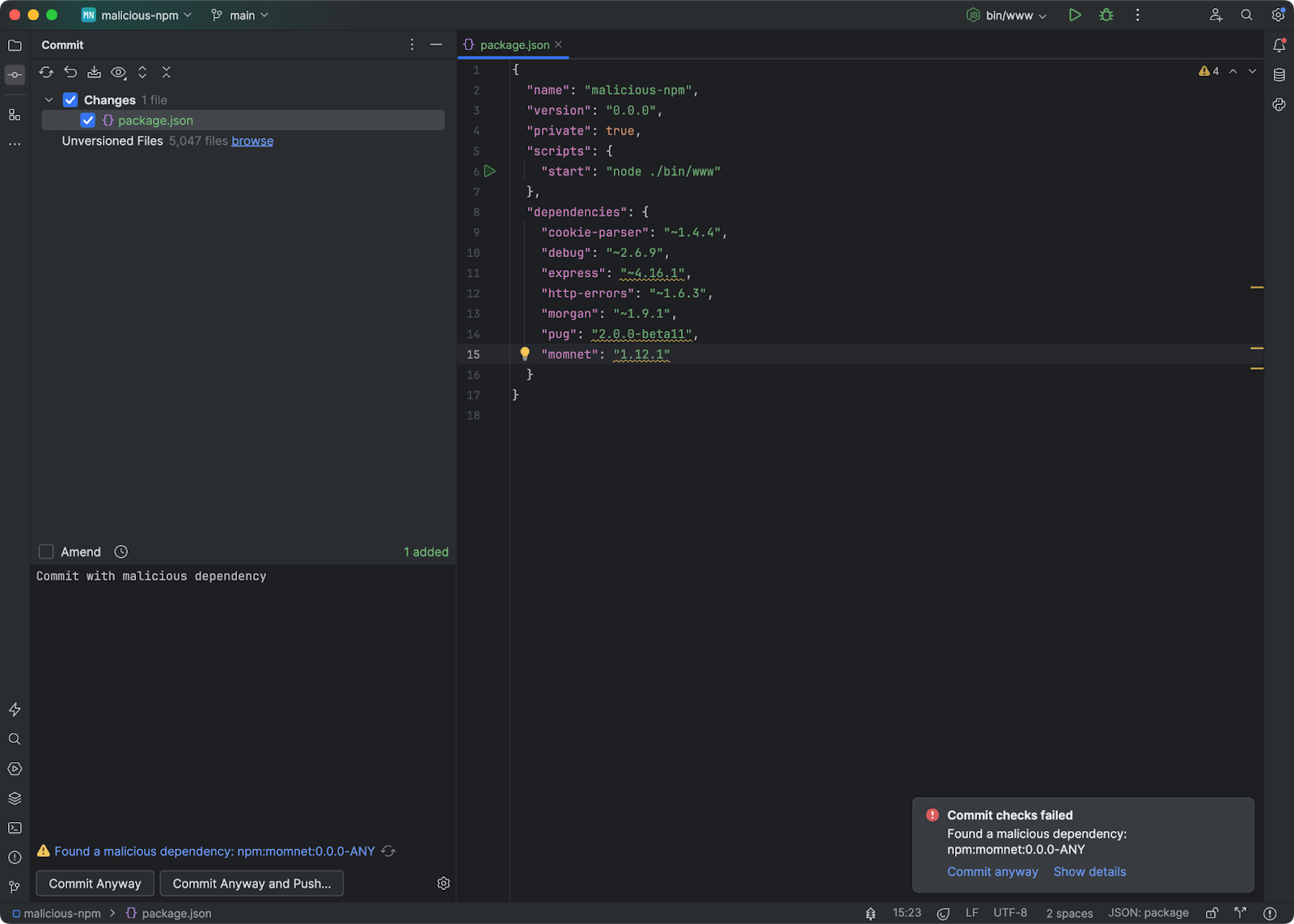Show more tool windows ellipsis in sidebar

click(15, 144)
